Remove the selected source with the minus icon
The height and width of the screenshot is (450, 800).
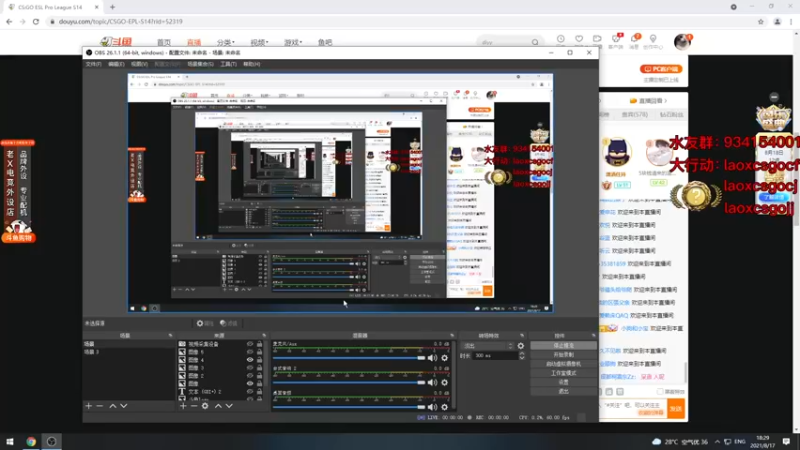(x=194, y=406)
